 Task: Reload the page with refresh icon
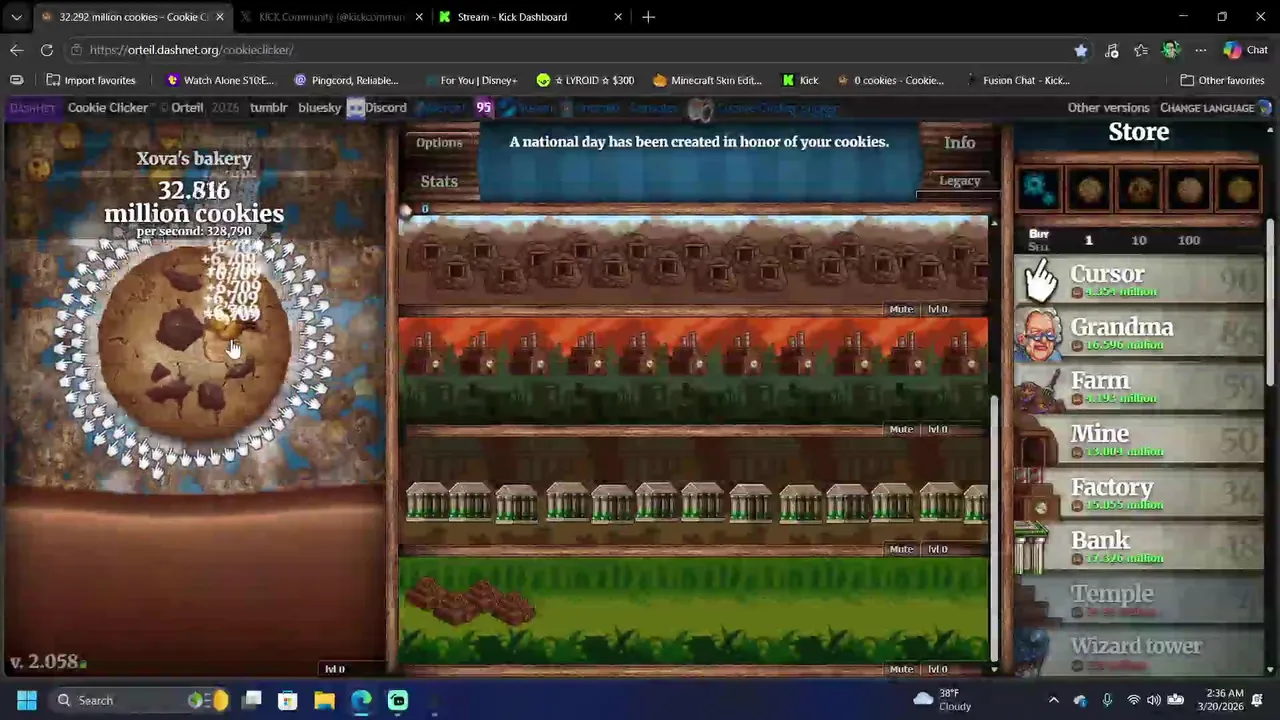tap(47, 50)
